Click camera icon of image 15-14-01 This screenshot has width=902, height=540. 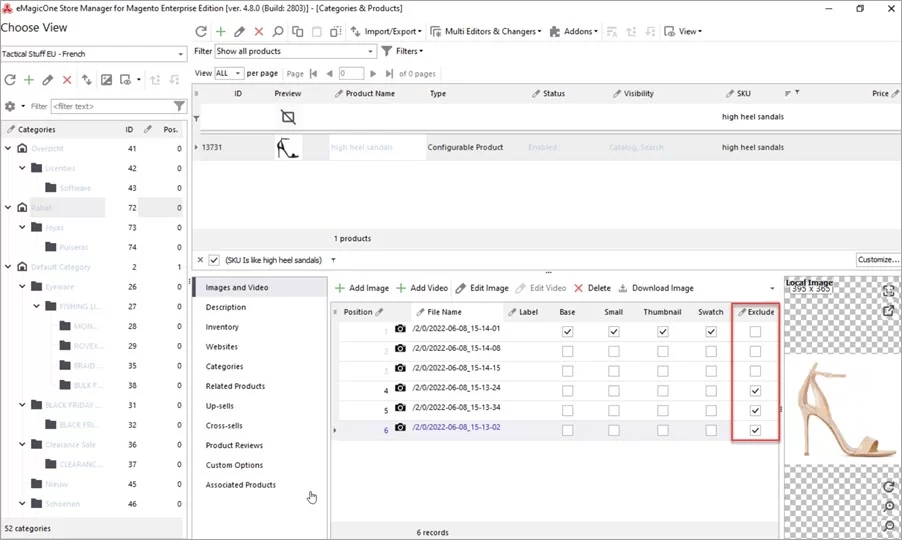coord(400,329)
